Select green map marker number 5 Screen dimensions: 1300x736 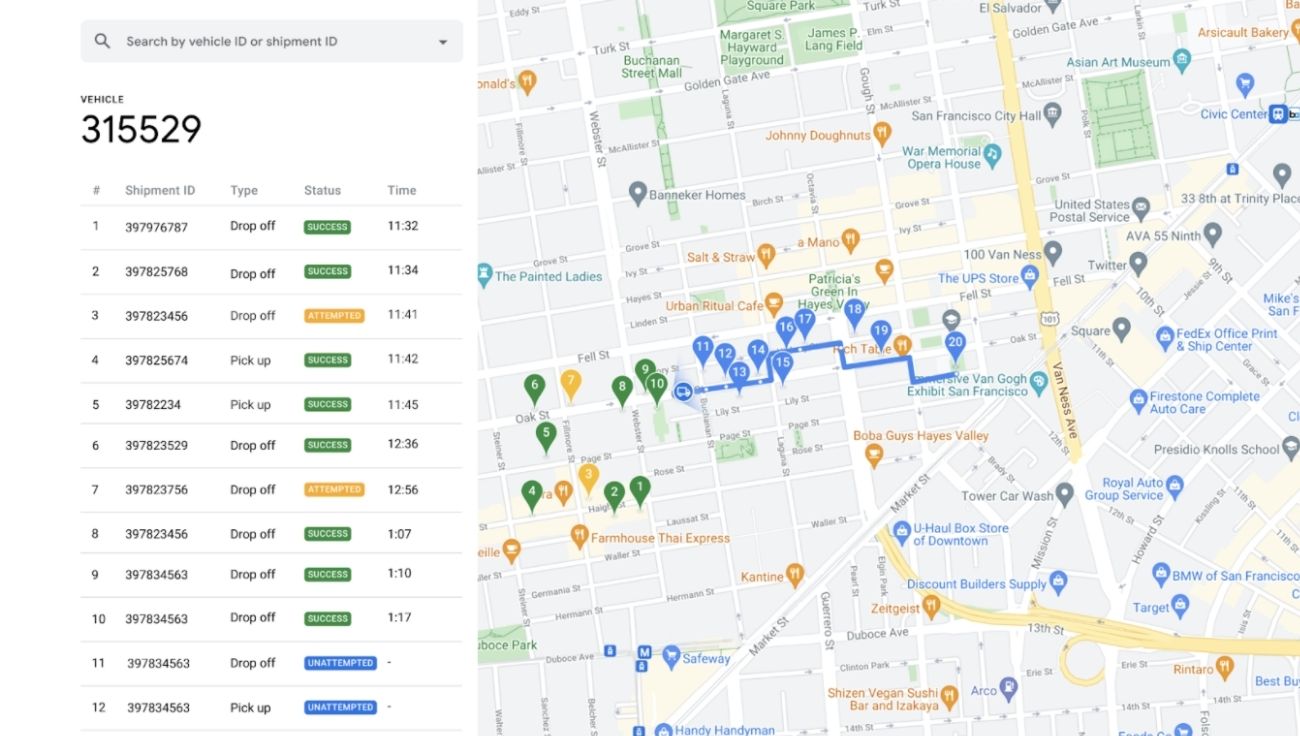[545, 435]
